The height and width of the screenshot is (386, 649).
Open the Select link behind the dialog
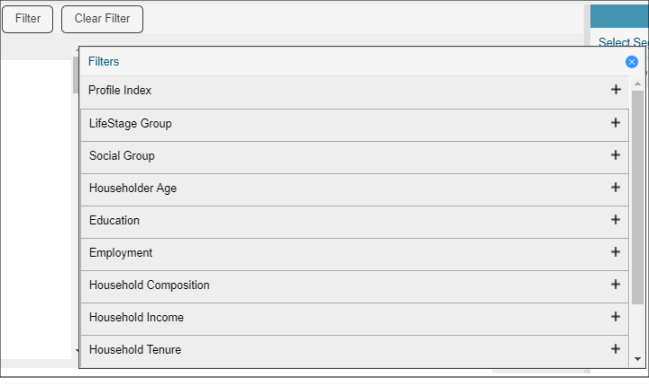pos(623,42)
